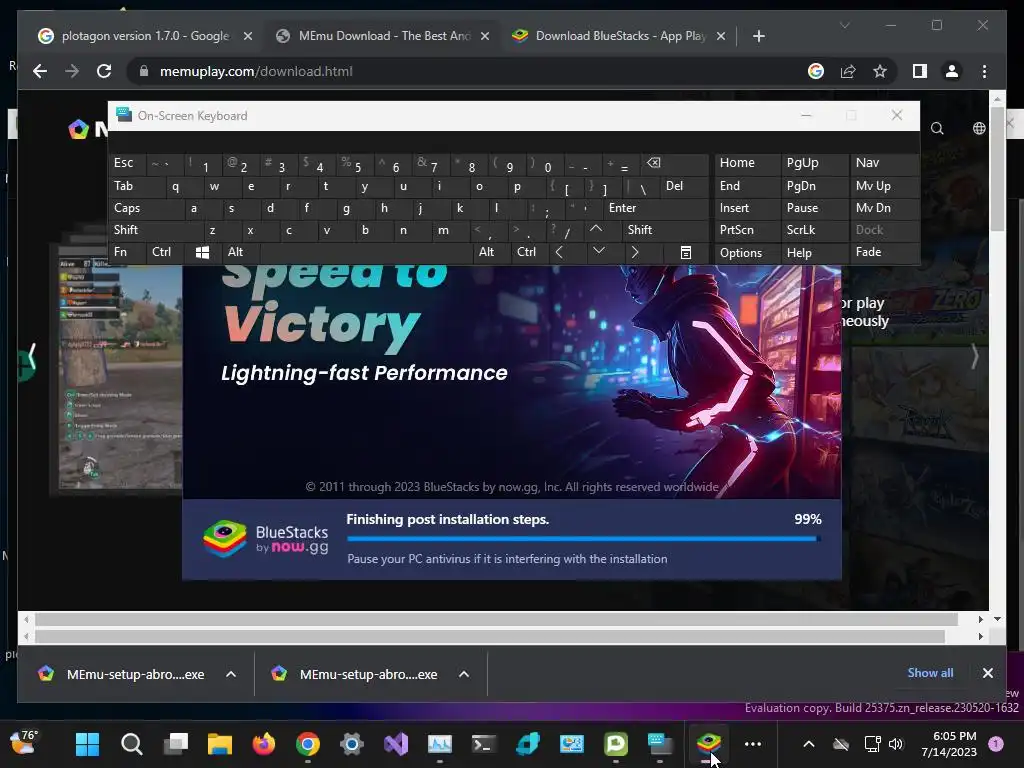1024x768 pixels.
Task: Go back to previous page in Chrome
Action: [40, 71]
